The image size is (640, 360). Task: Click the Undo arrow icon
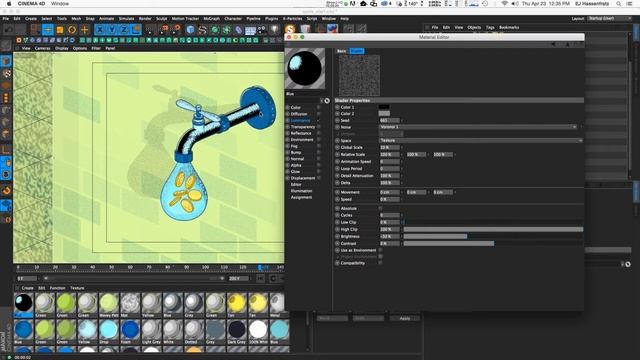pos(9,30)
